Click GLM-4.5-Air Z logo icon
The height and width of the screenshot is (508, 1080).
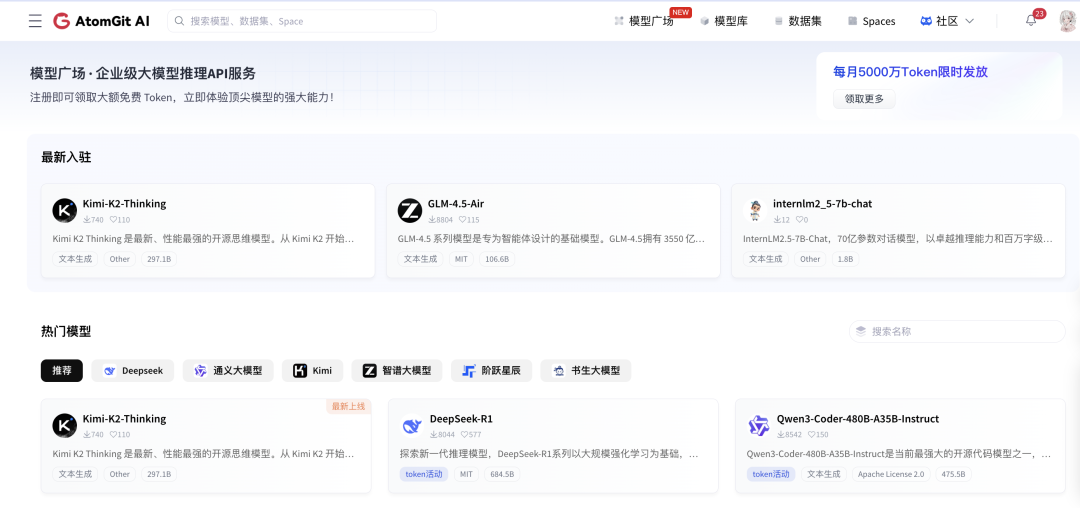click(x=410, y=210)
